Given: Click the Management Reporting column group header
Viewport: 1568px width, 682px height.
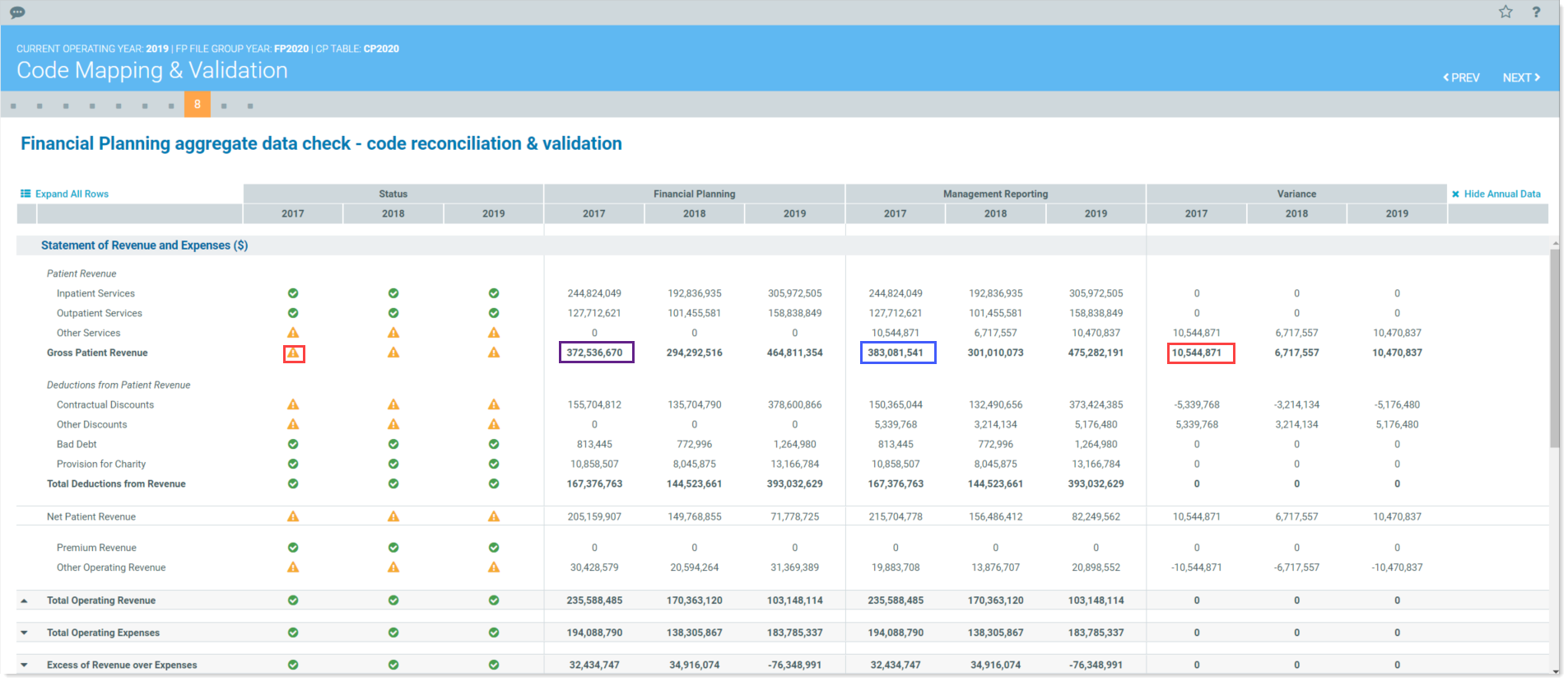Looking at the screenshot, I should tap(995, 194).
